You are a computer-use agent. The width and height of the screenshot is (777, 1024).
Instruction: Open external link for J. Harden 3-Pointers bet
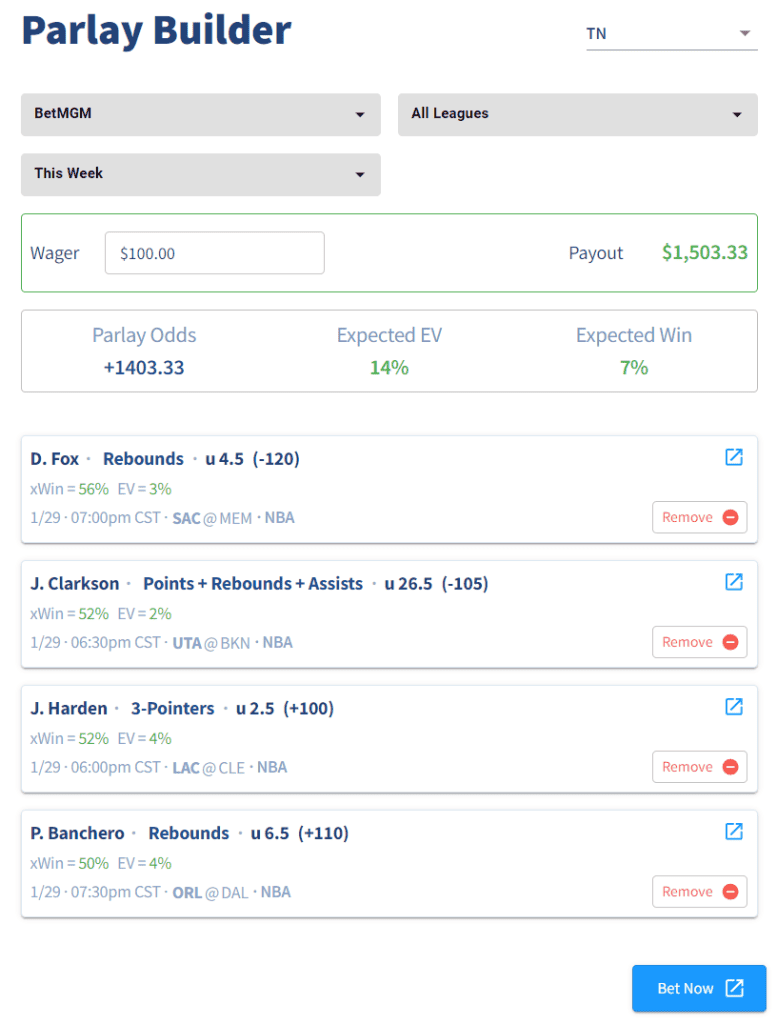(x=734, y=707)
